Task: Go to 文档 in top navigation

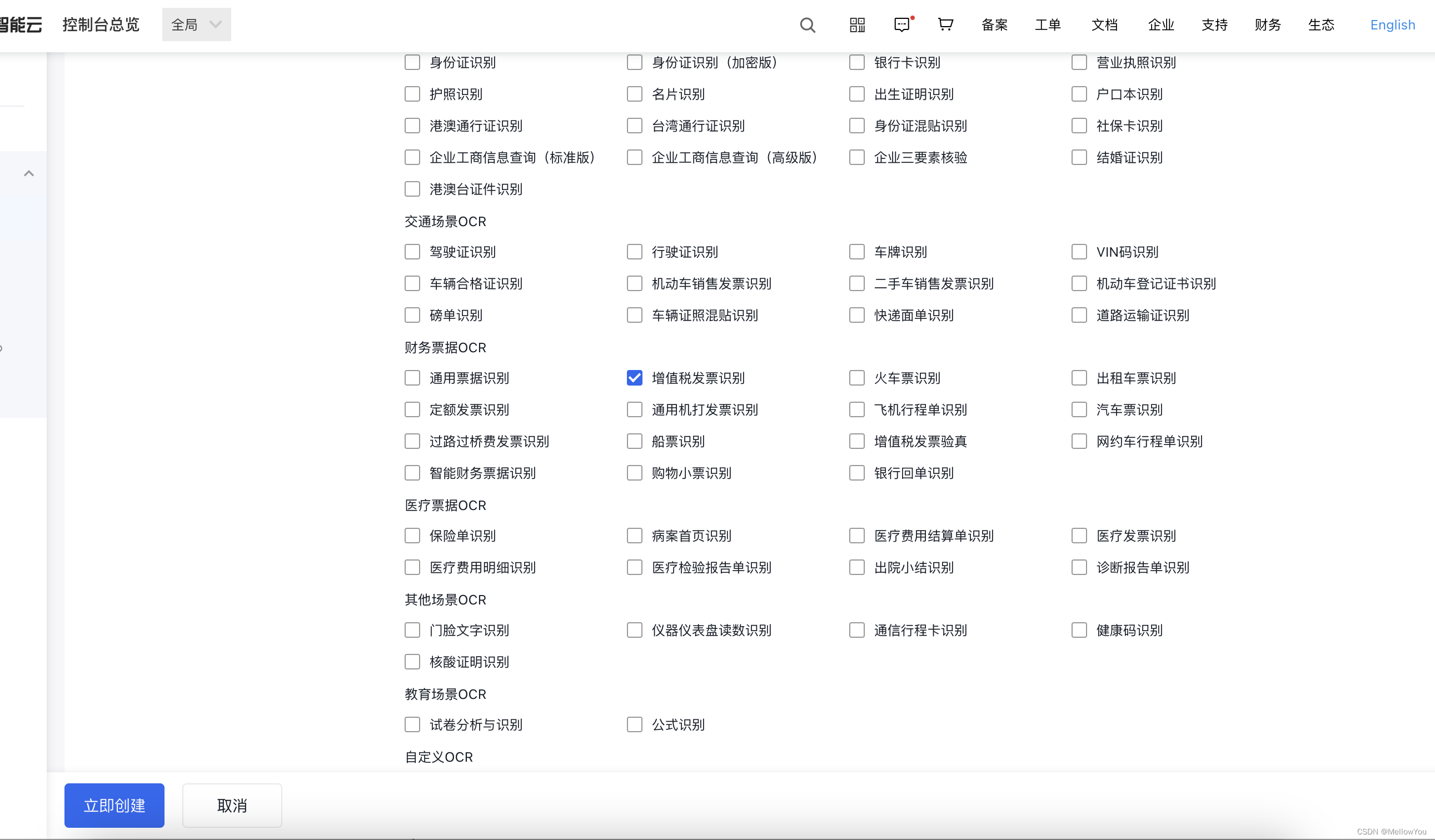Action: coord(1104,25)
